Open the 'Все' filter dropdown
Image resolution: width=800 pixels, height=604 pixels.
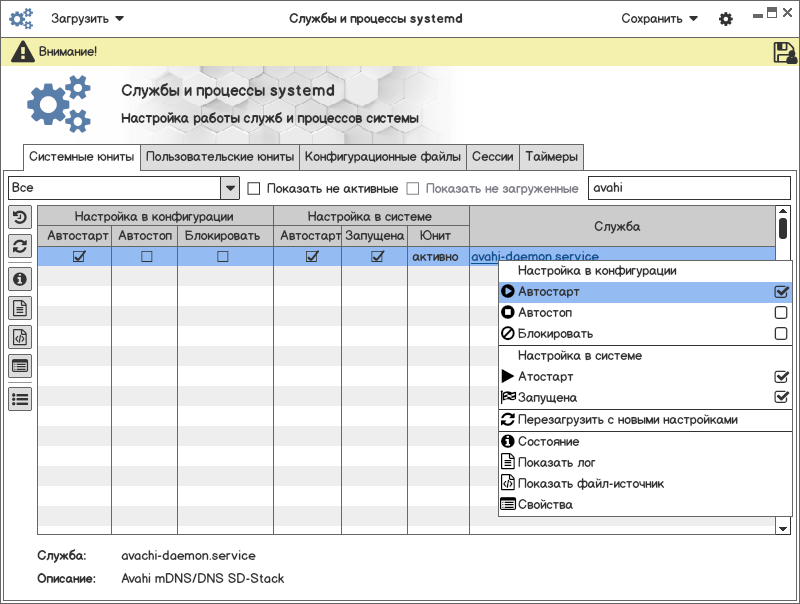[x=230, y=188]
